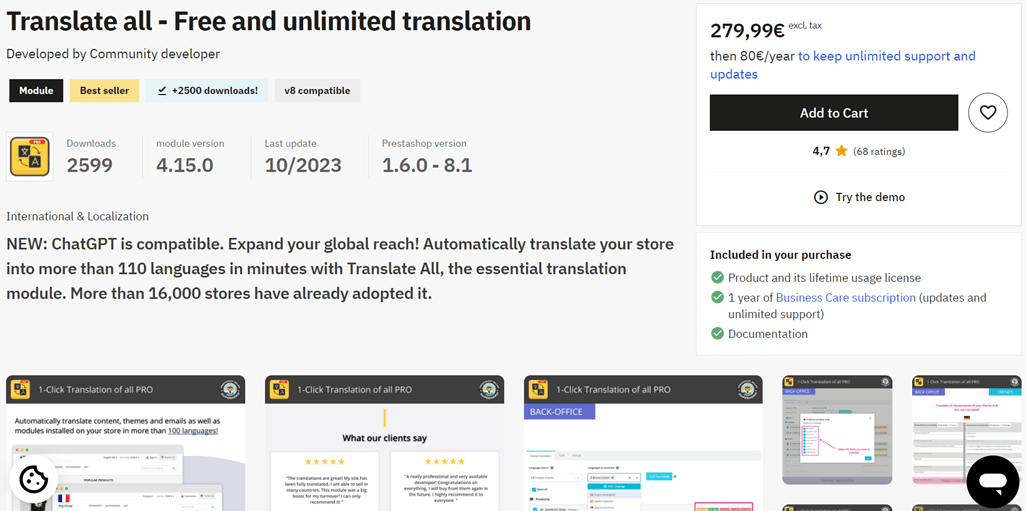Open the large BACK-OFFICE screenshot
1026x511 pixels.
coord(643,443)
